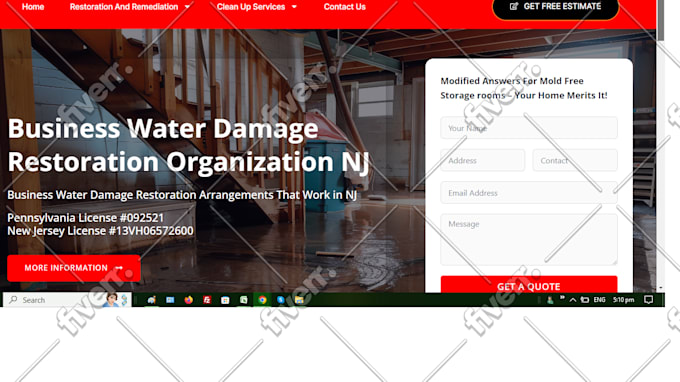Viewport: 680px width, 382px height.
Task: Click the arrow icon on MORE INFORMATION
Action: click(x=119, y=268)
